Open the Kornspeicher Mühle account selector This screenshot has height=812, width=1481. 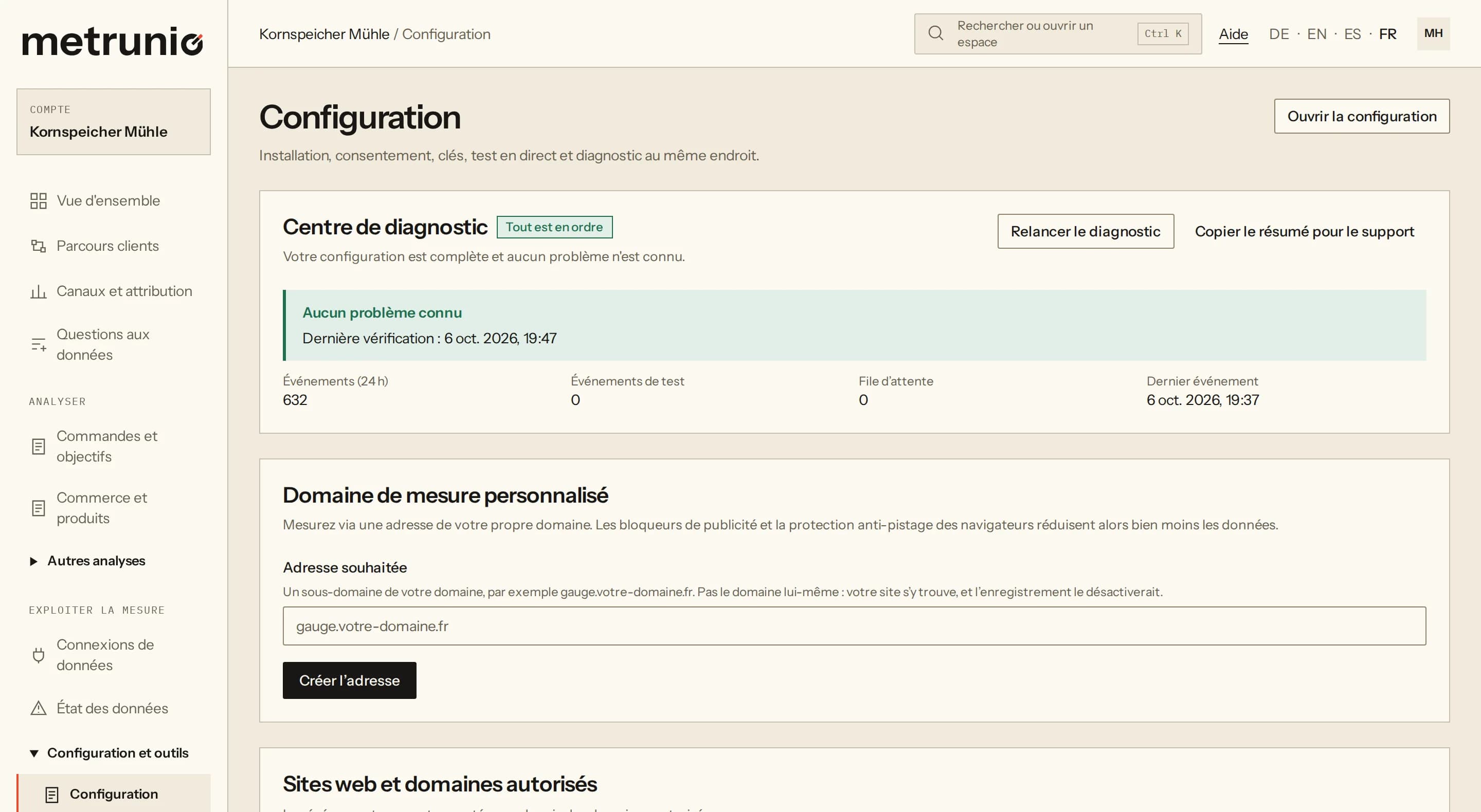114,122
